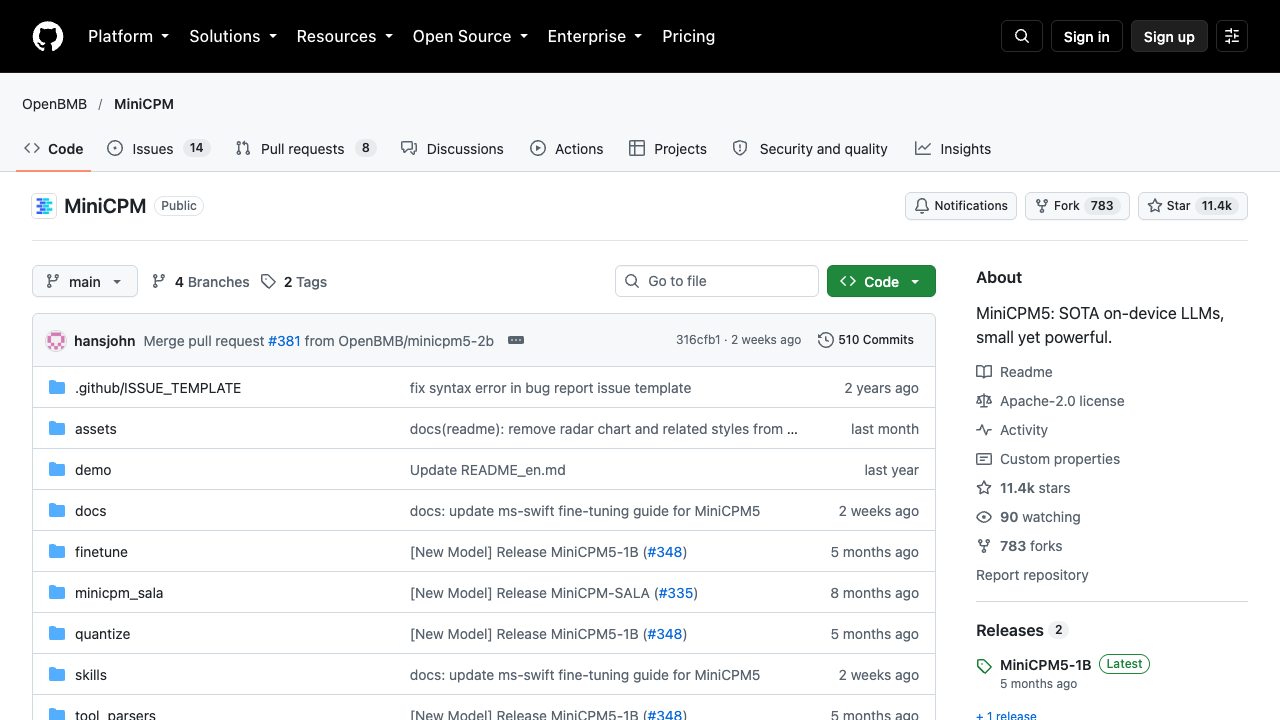Viewport: 1280px width, 720px height.
Task: Open the minicpm_sala folder
Action: point(119,593)
